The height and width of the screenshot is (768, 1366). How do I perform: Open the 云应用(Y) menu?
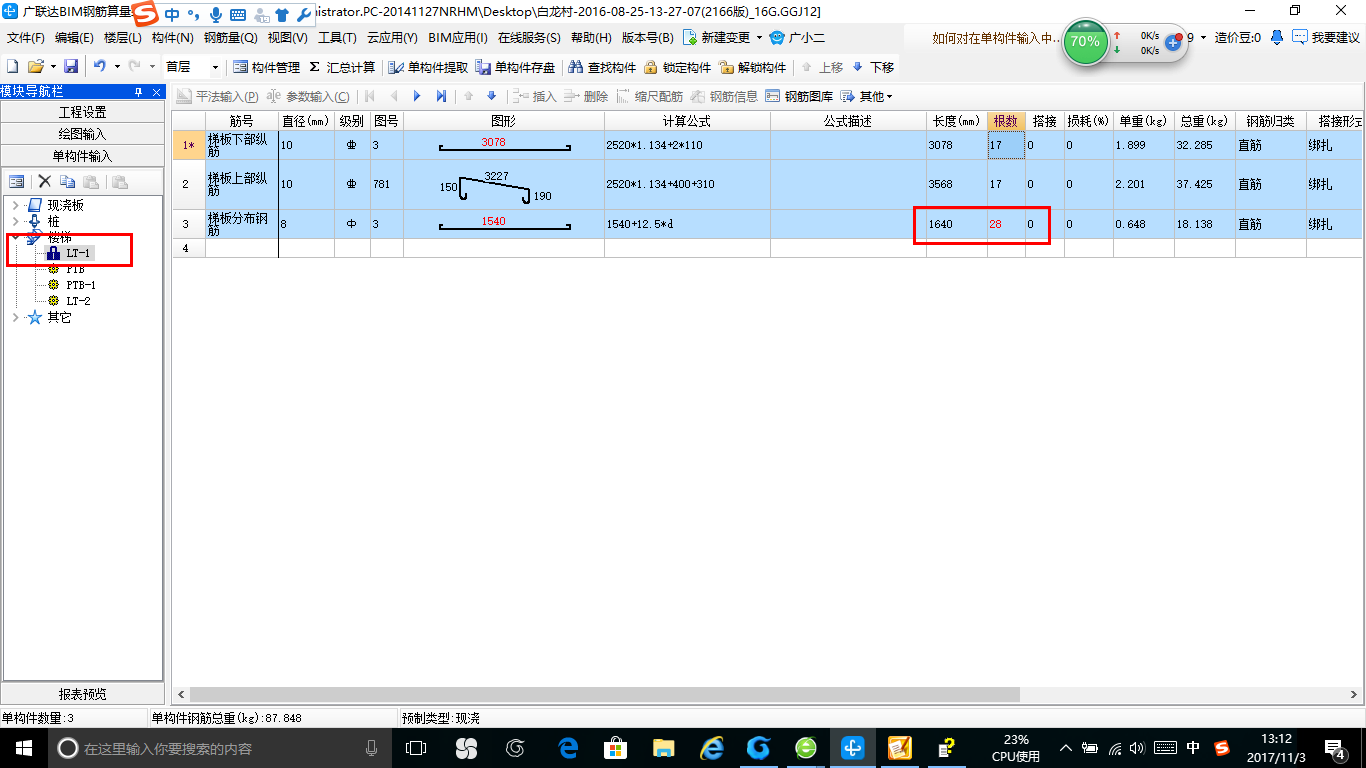click(x=392, y=38)
